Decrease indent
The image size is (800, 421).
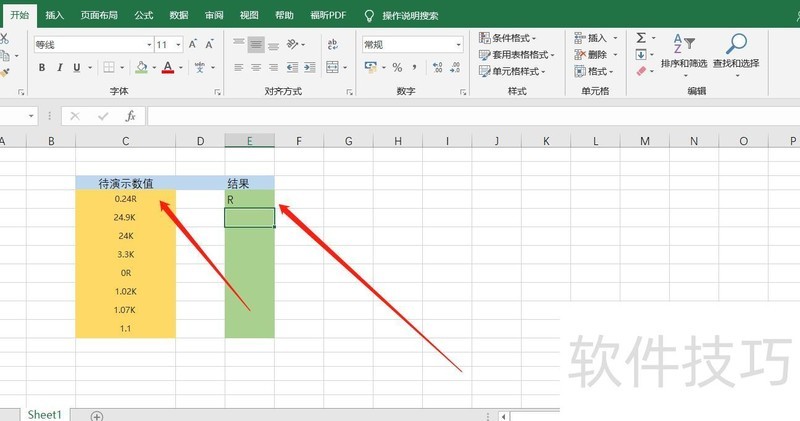tap(292, 67)
